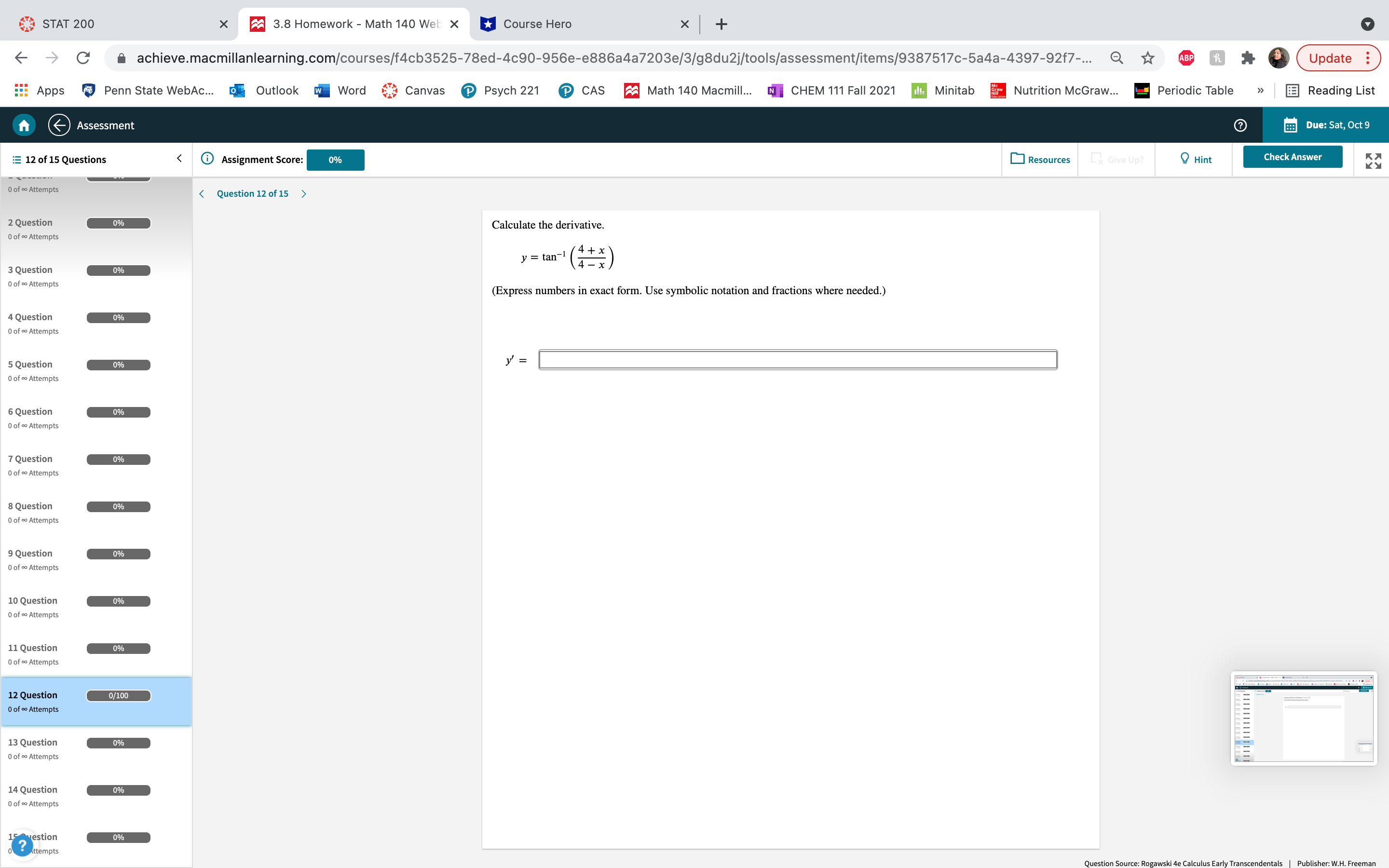Collapse the questions list sidebar
Viewport: 1389px width, 868px height.
click(x=179, y=159)
